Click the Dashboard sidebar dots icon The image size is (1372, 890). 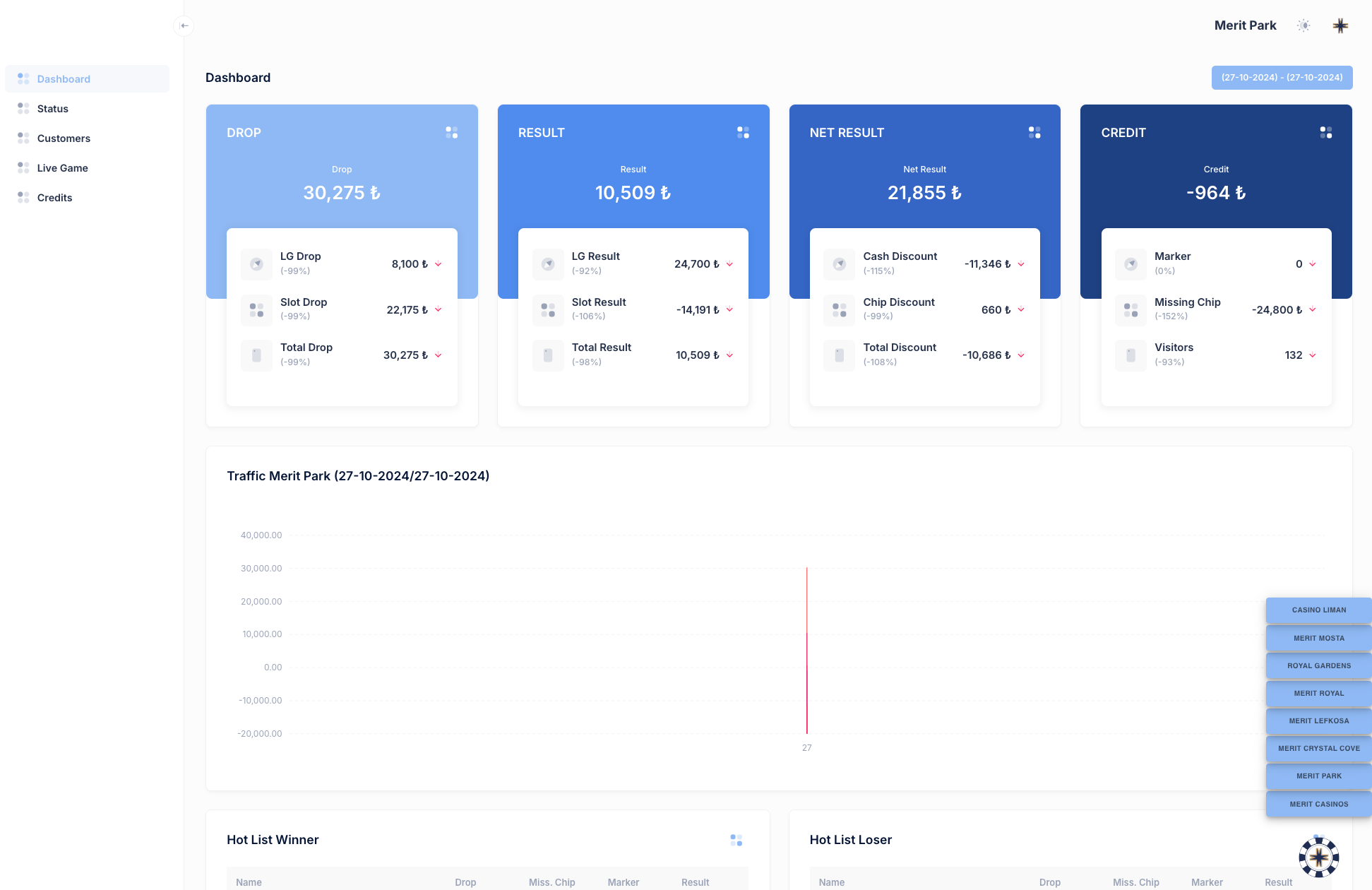[x=23, y=78]
